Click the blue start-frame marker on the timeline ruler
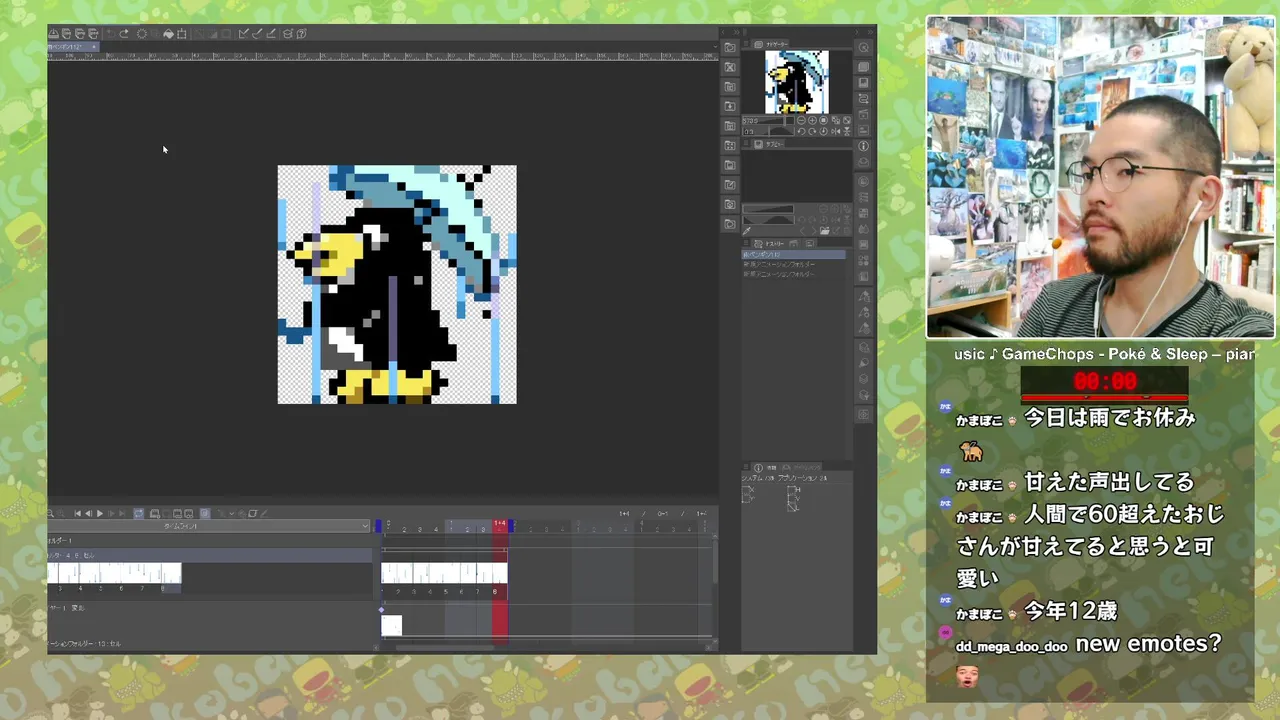1280x720 pixels. click(378, 526)
